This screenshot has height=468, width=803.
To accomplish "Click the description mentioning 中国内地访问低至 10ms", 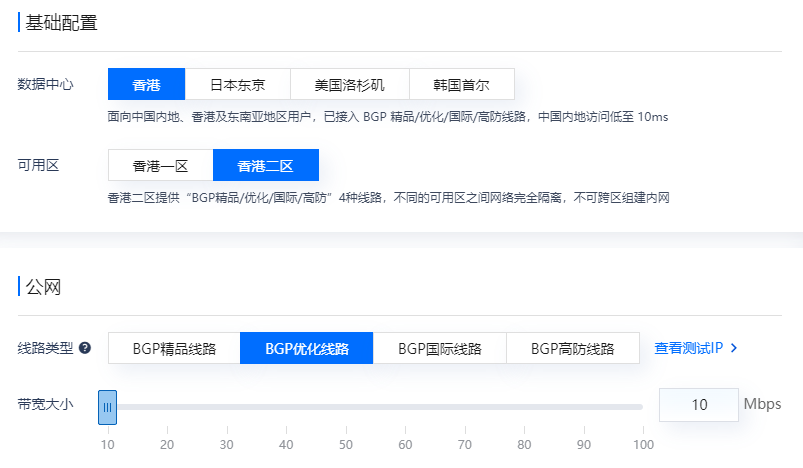I will [388, 117].
